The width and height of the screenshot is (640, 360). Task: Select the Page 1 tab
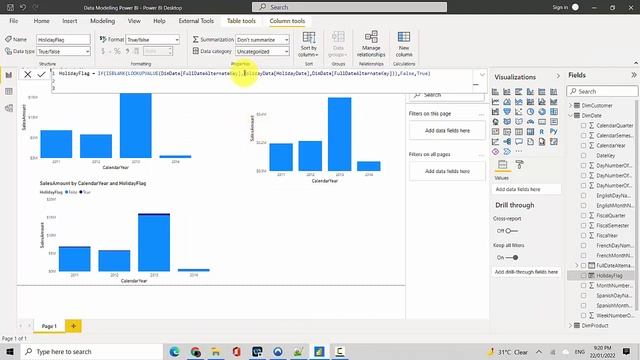(49, 326)
